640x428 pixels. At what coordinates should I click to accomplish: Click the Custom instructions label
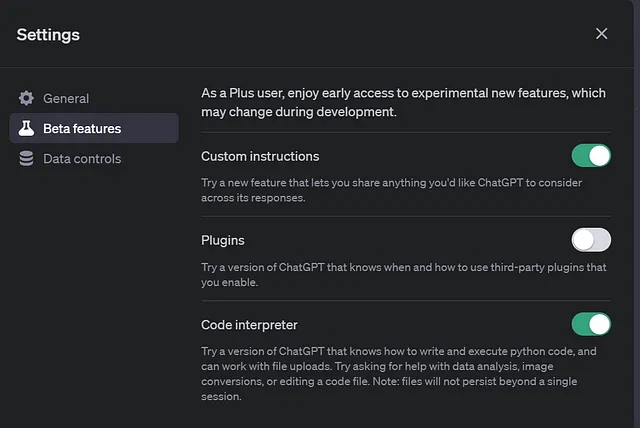(260, 156)
